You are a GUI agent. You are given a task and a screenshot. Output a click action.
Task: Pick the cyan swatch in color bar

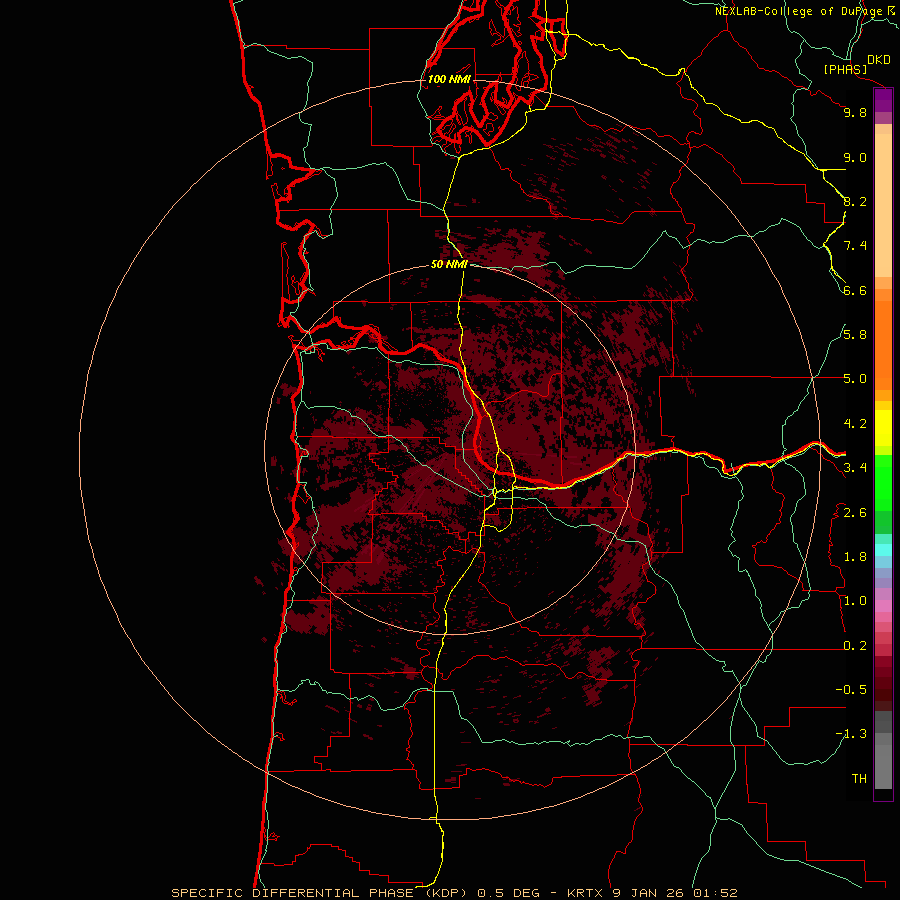coord(883,550)
